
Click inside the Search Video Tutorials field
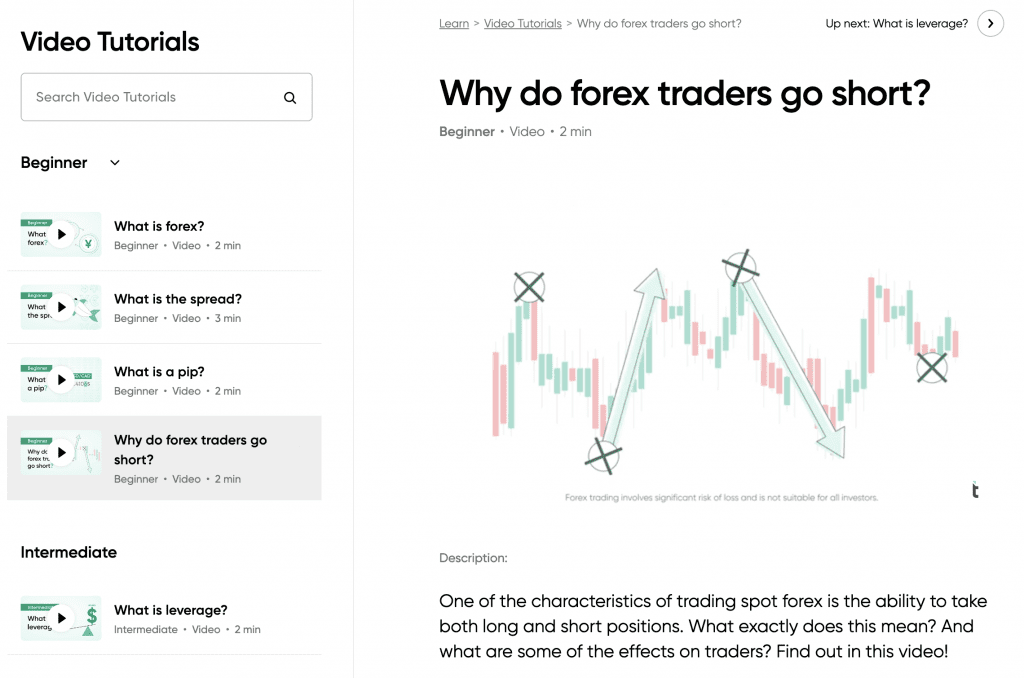(150, 97)
